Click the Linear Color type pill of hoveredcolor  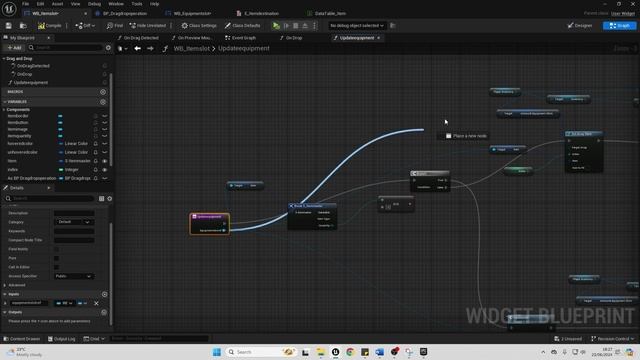(73, 144)
